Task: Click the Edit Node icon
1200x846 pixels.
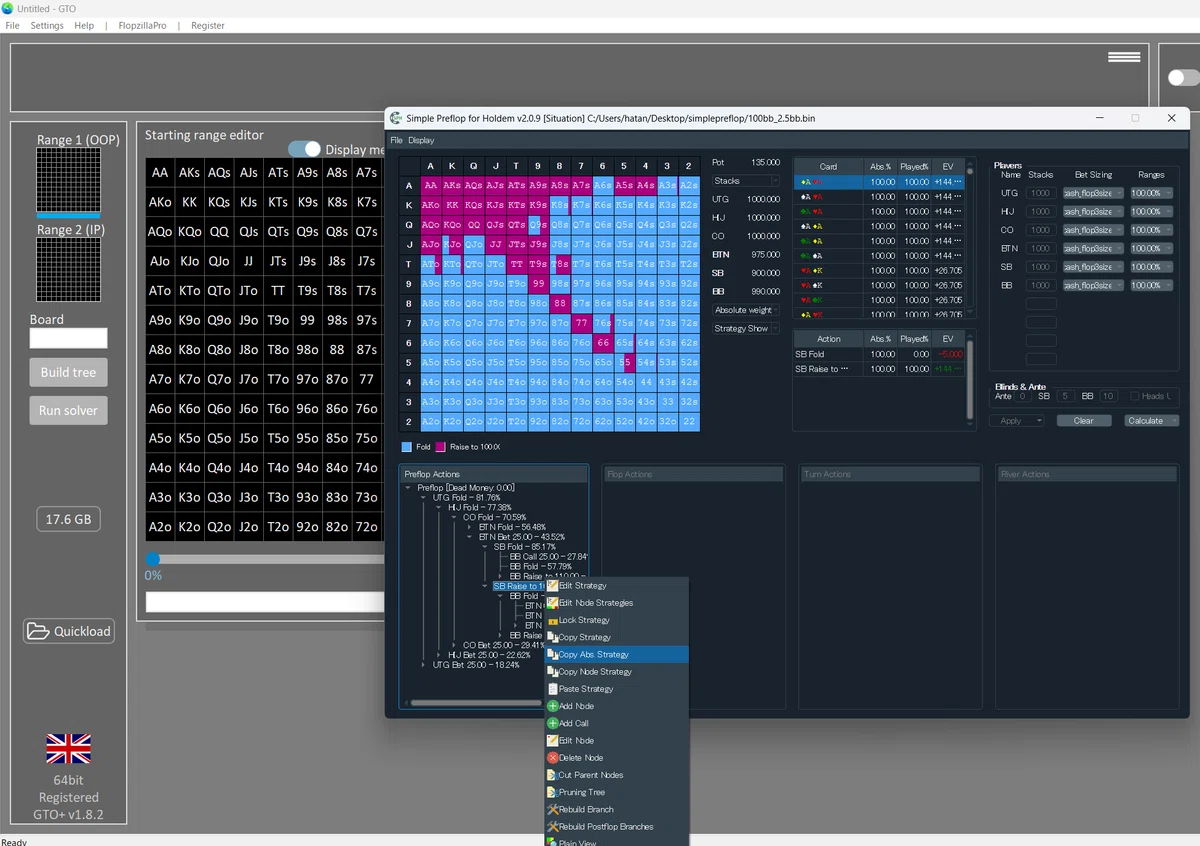Action: click(552, 740)
